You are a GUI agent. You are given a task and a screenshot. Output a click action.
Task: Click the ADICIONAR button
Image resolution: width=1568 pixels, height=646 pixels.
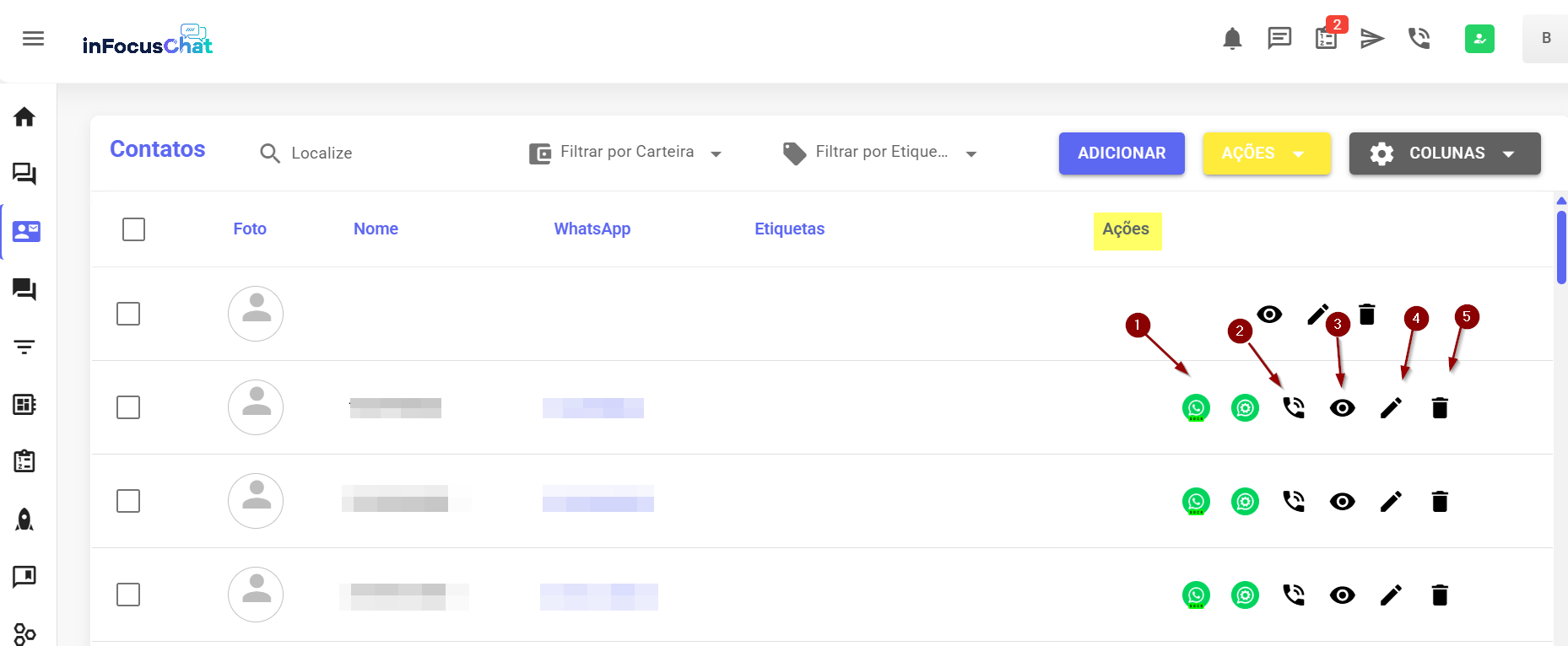1122,153
